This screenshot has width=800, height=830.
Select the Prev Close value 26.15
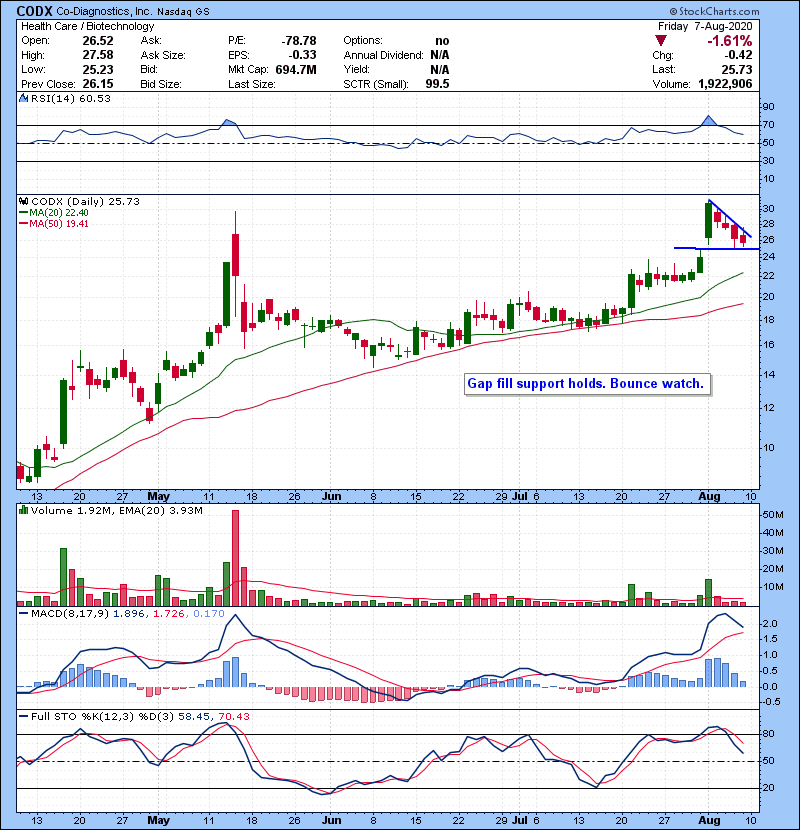98,84
